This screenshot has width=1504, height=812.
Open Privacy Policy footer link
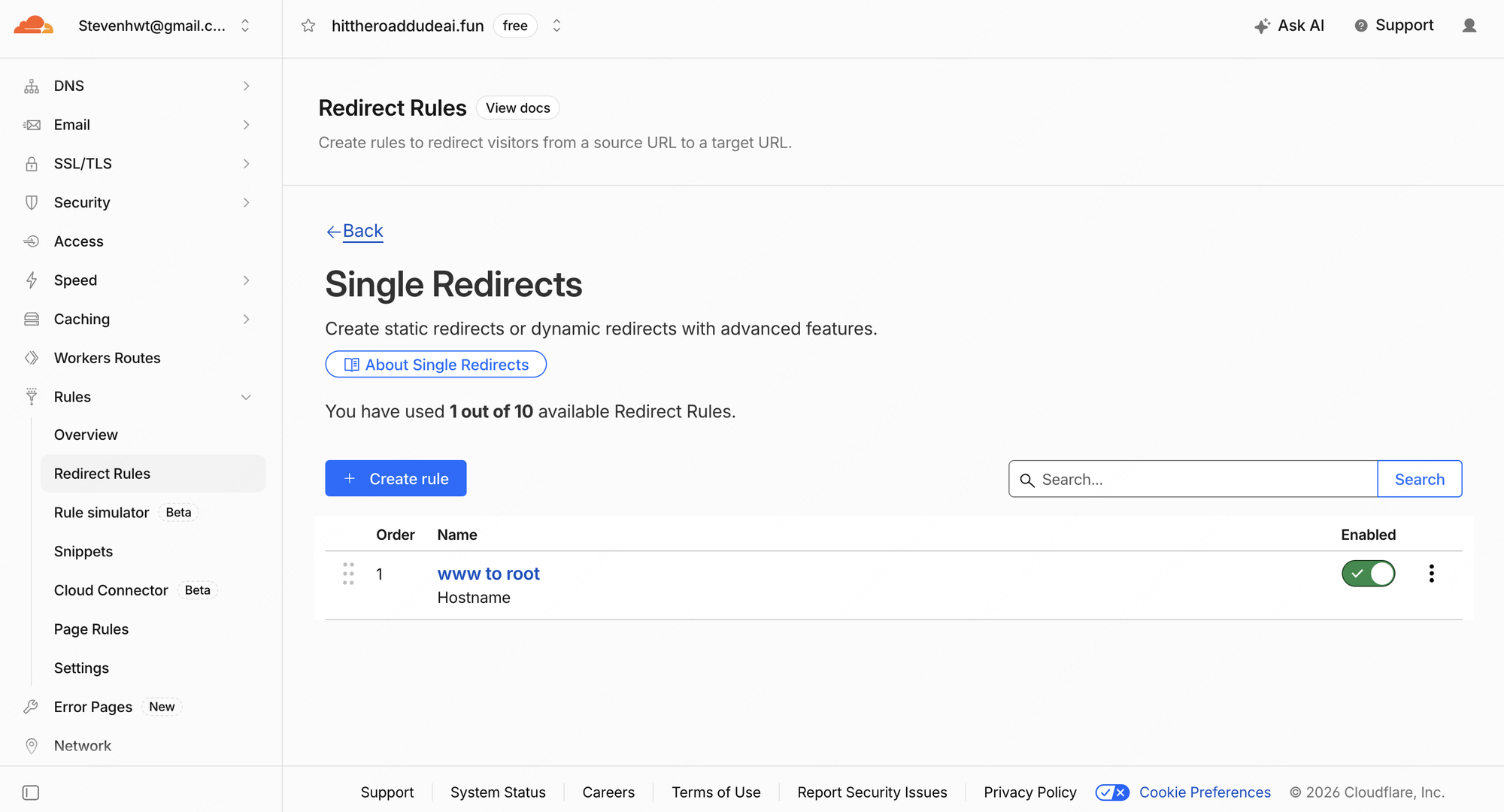point(1030,792)
